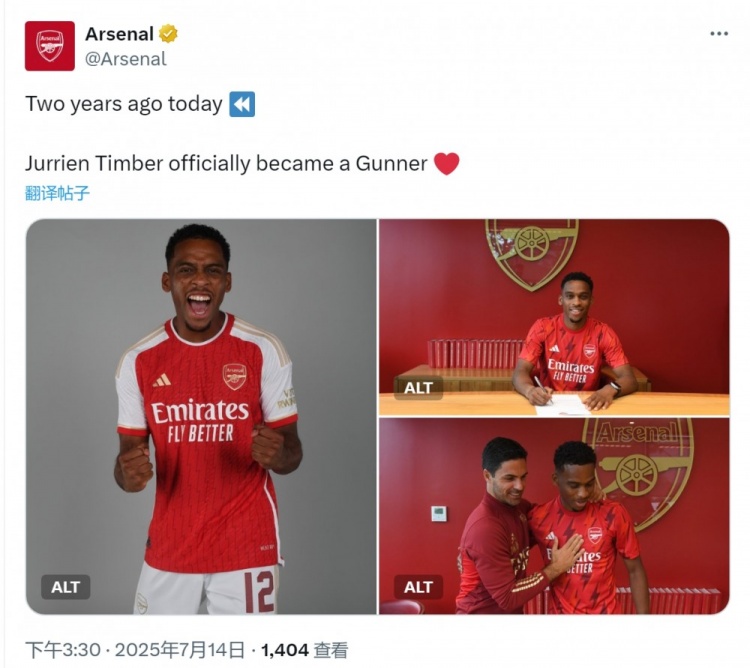
Task: Open the Arsenal profile avatar
Action: pyautogui.click(x=50, y=46)
